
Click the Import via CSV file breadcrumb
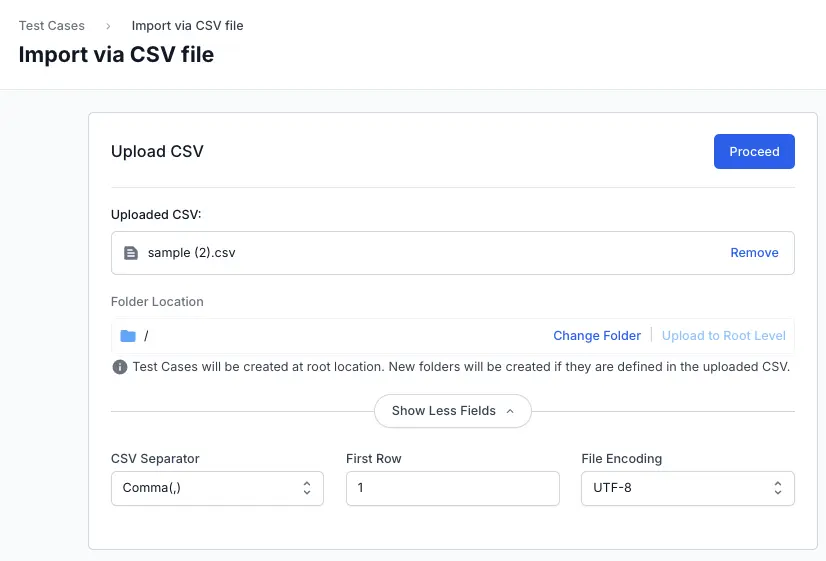[x=187, y=26]
